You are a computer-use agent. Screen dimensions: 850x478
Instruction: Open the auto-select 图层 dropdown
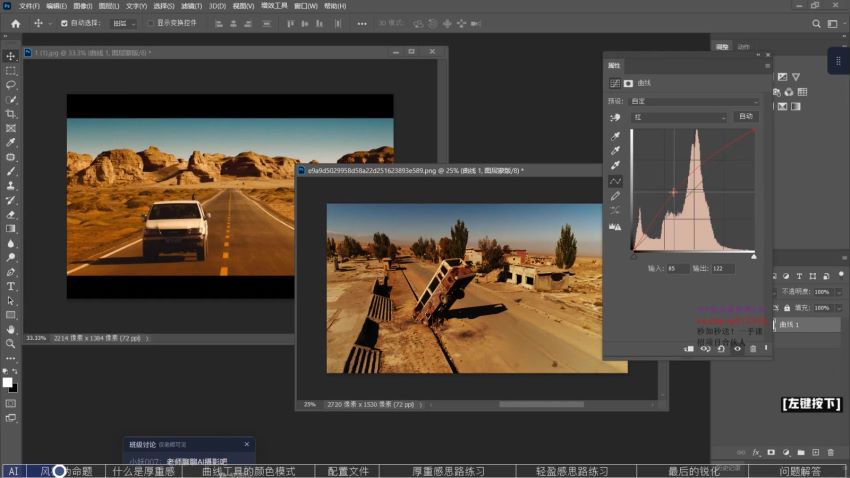pyautogui.click(x=124, y=23)
